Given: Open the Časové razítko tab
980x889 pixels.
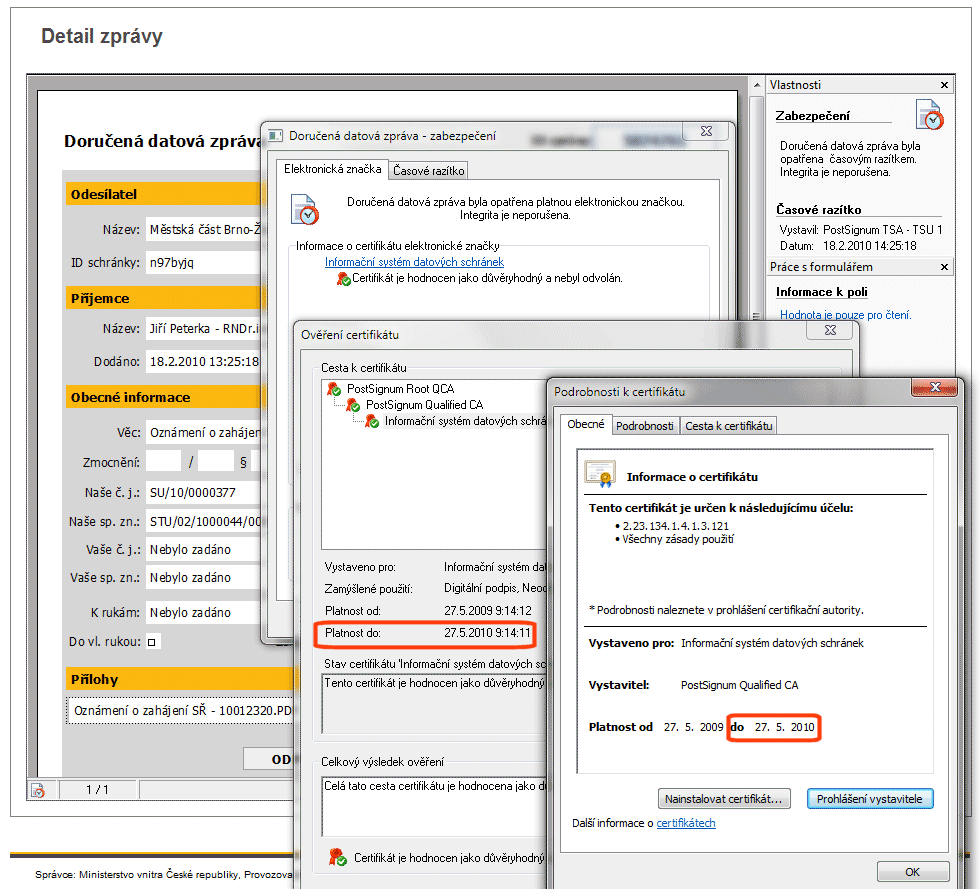Looking at the screenshot, I should (x=428, y=171).
